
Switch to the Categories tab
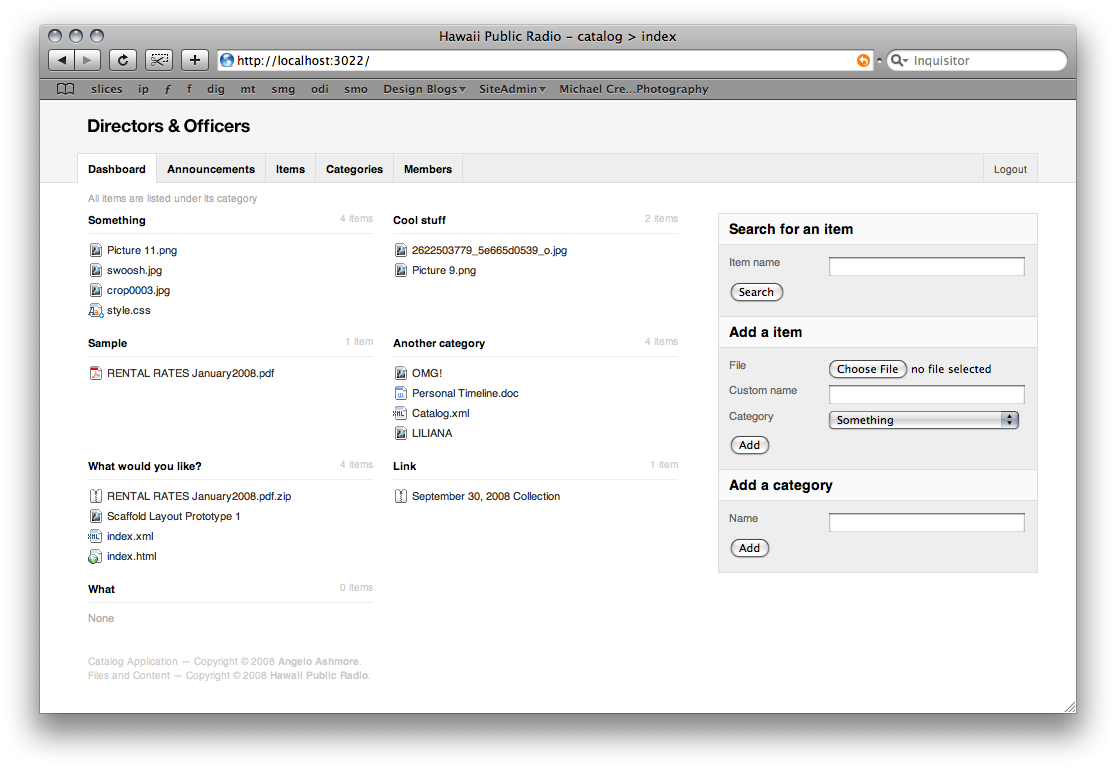click(354, 169)
